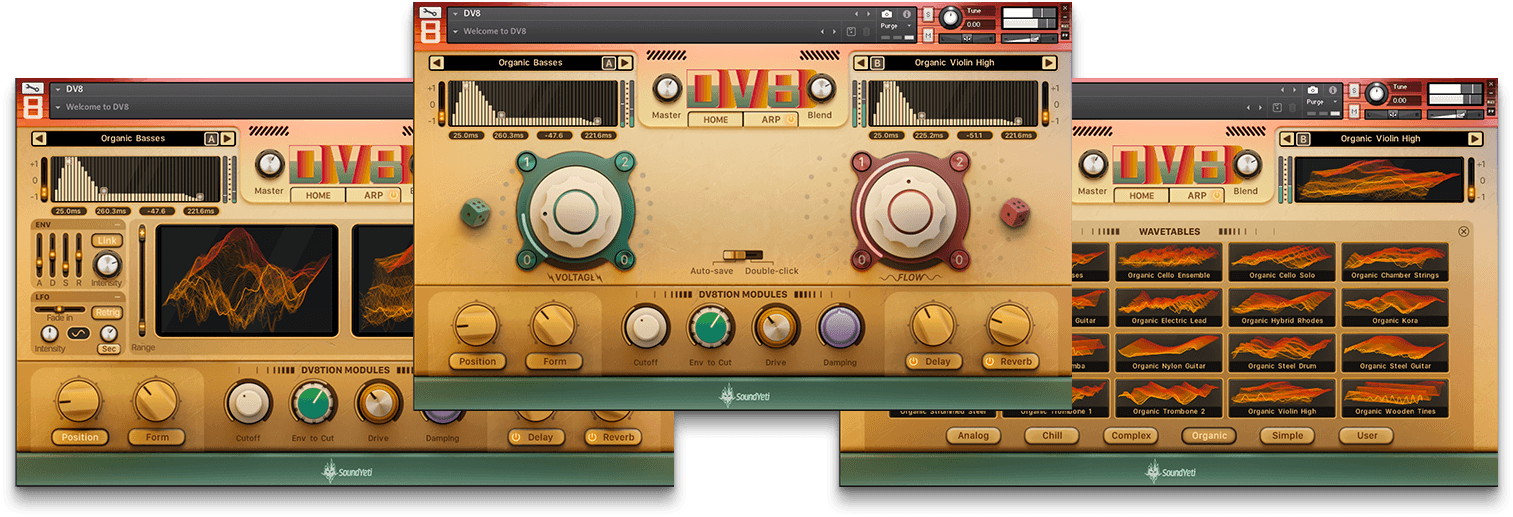This screenshot has height=517, width=1513.
Task: Collapse the LFO panel in left window
Action: point(118,297)
